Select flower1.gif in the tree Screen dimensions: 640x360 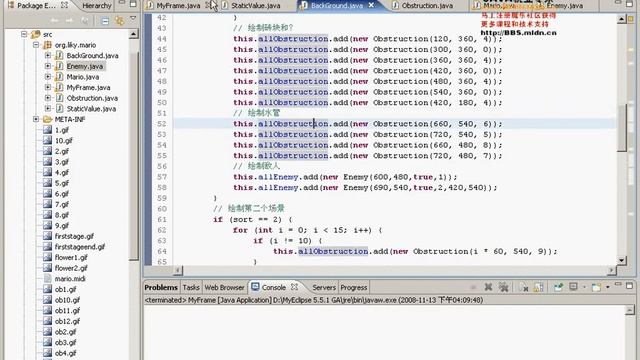click(71, 257)
